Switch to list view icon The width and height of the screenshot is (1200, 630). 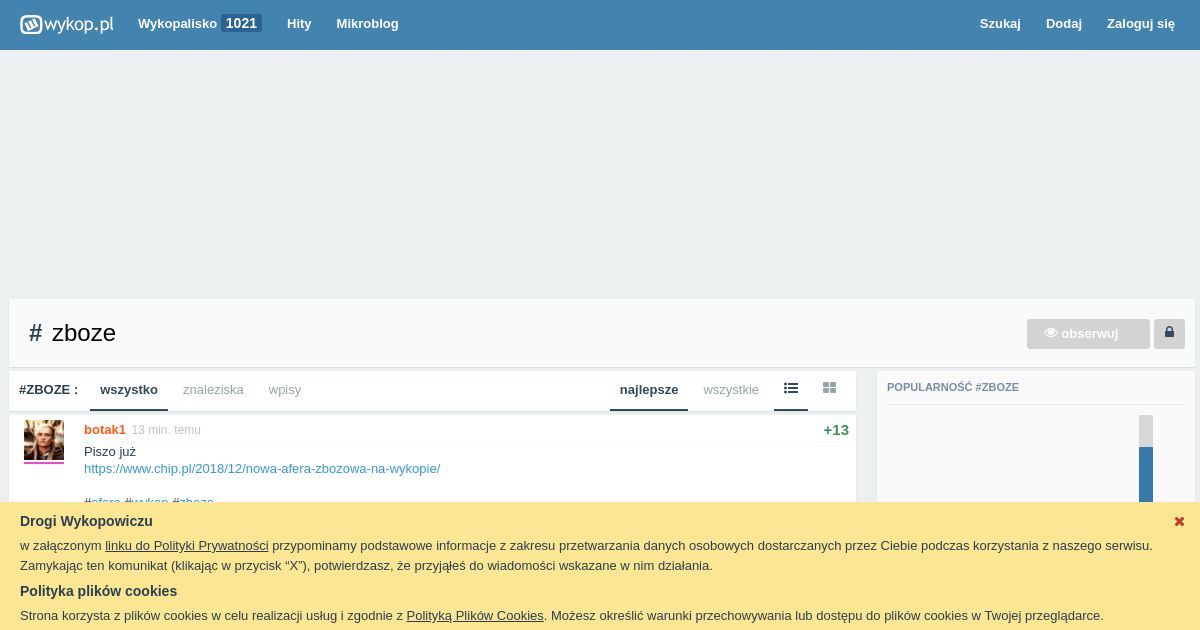tap(791, 389)
